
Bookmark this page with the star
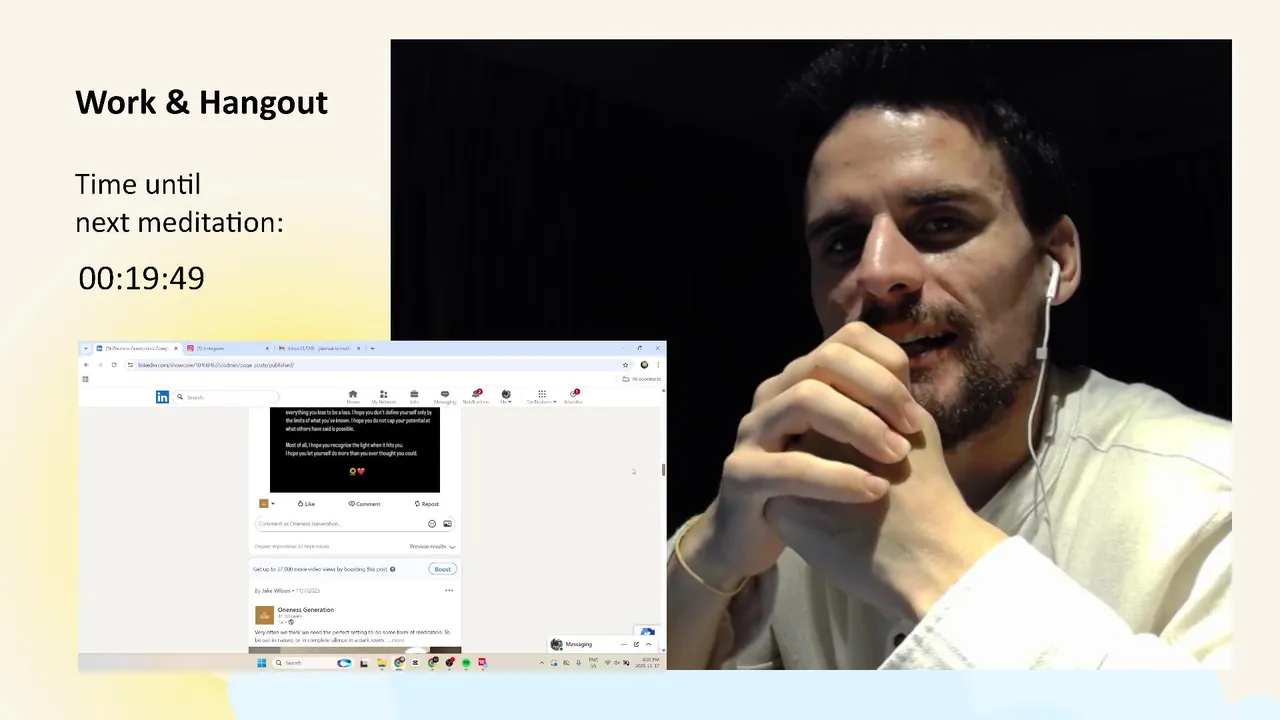tap(625, 365)
